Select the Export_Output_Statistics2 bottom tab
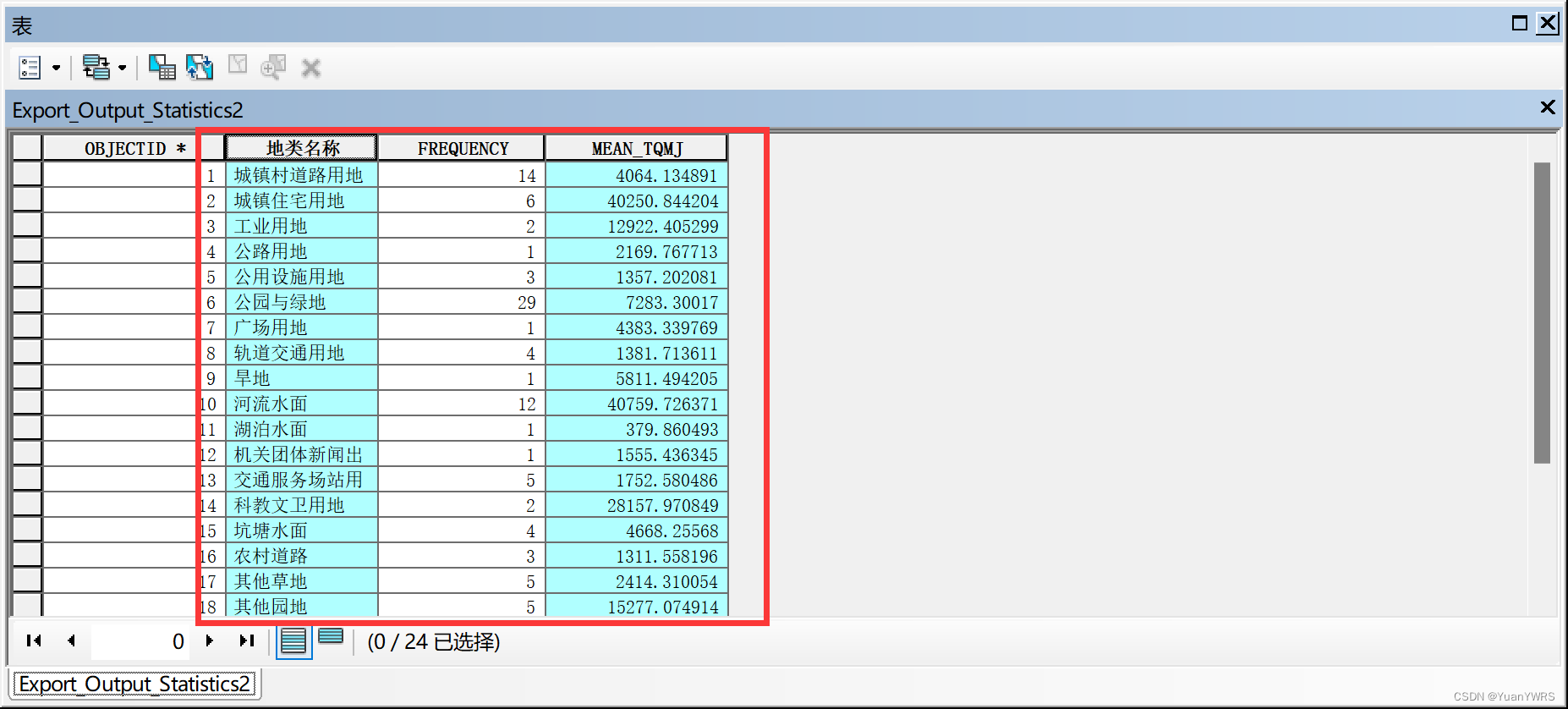This screenshot has height=709, width=1568. pyautogui.click(x=135, y=684)
